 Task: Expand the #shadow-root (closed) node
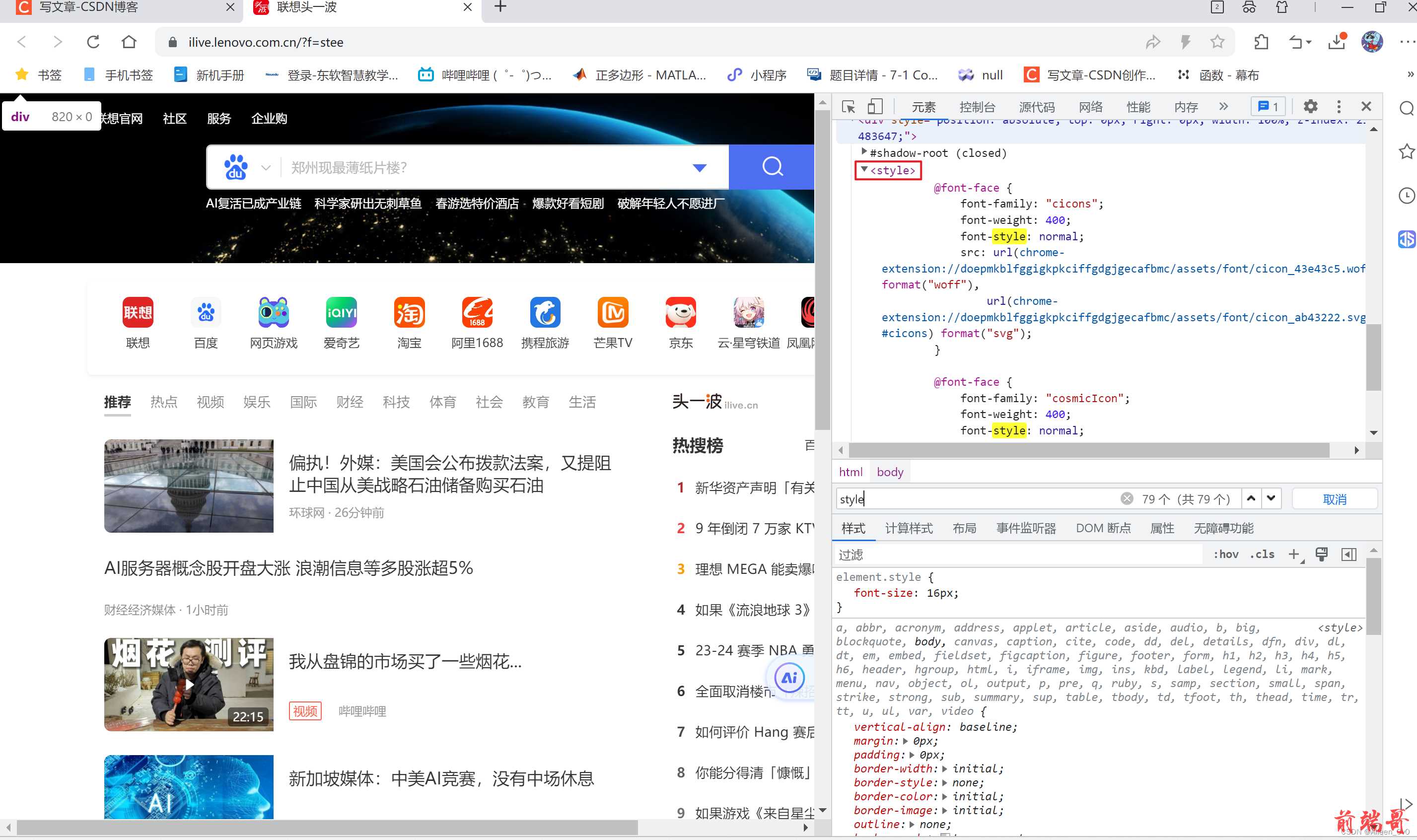[864, 152]
